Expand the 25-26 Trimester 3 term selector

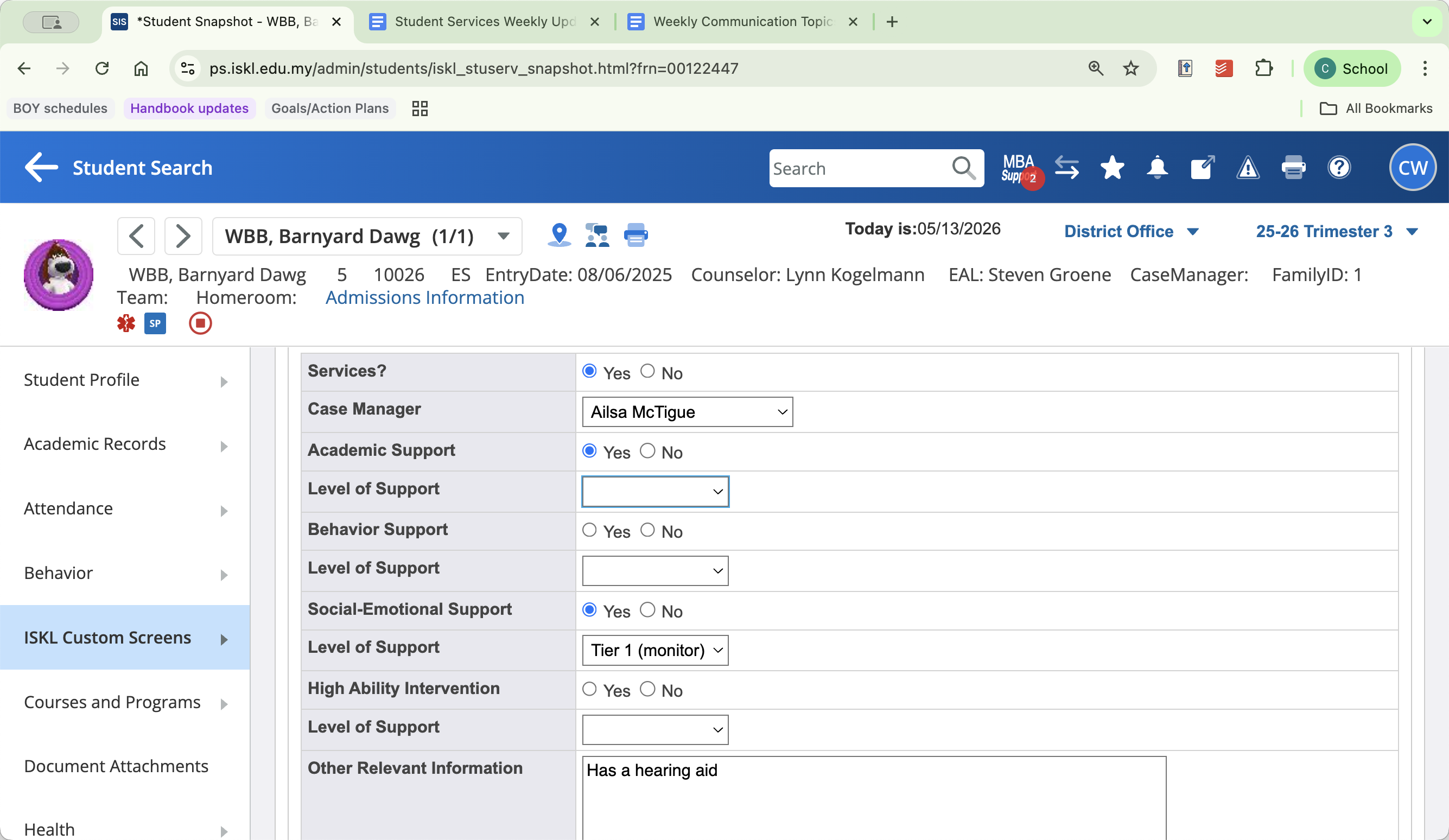pyautogui.click(x=1336, y=231)
